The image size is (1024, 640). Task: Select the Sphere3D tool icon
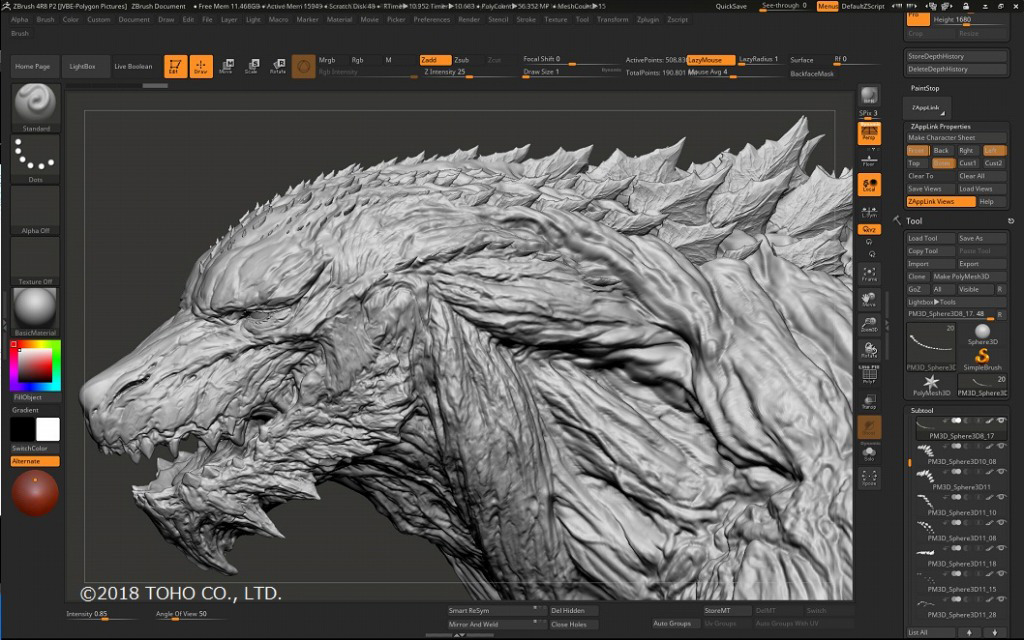(982, 334)
